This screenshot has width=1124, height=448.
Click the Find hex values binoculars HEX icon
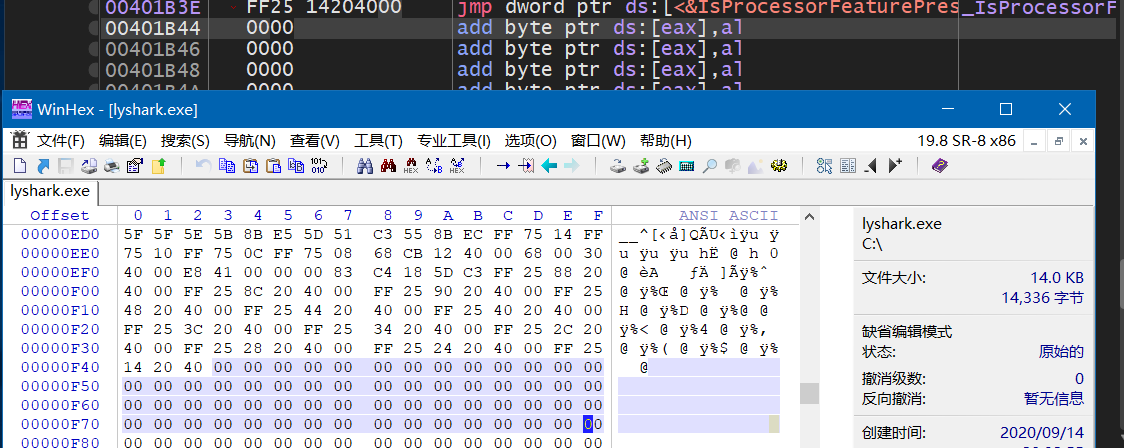(x=411, y=166)
